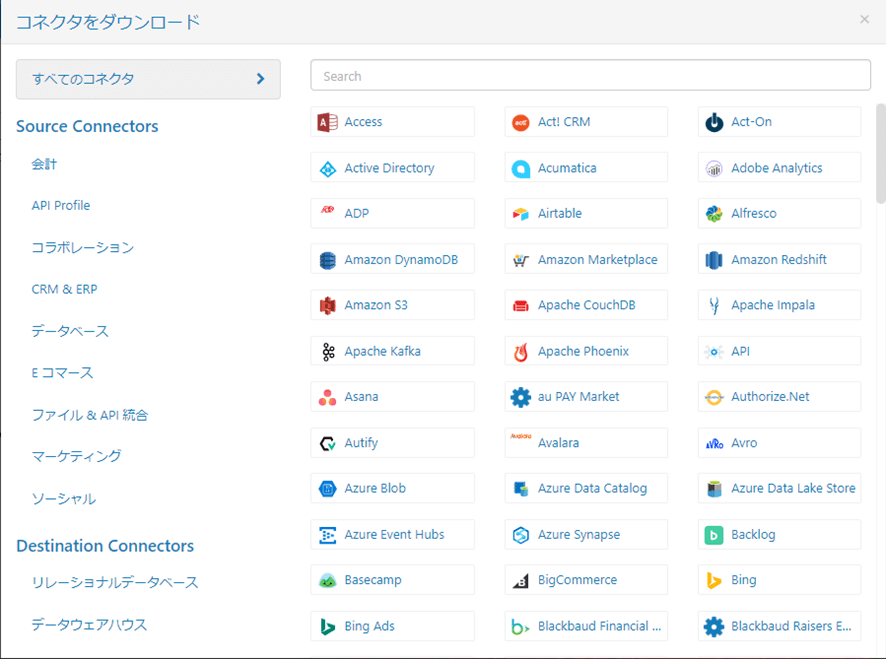Click the Access connector icon

[327, 122]
